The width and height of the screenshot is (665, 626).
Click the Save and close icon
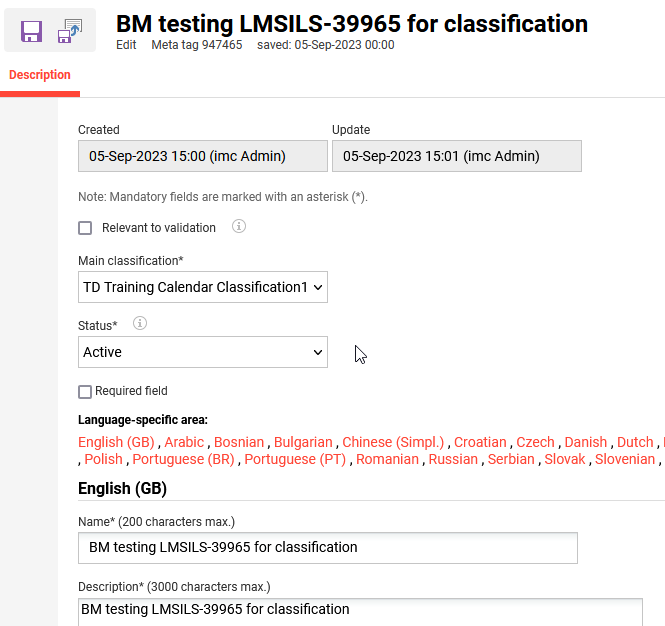click(x=70, y=31)
